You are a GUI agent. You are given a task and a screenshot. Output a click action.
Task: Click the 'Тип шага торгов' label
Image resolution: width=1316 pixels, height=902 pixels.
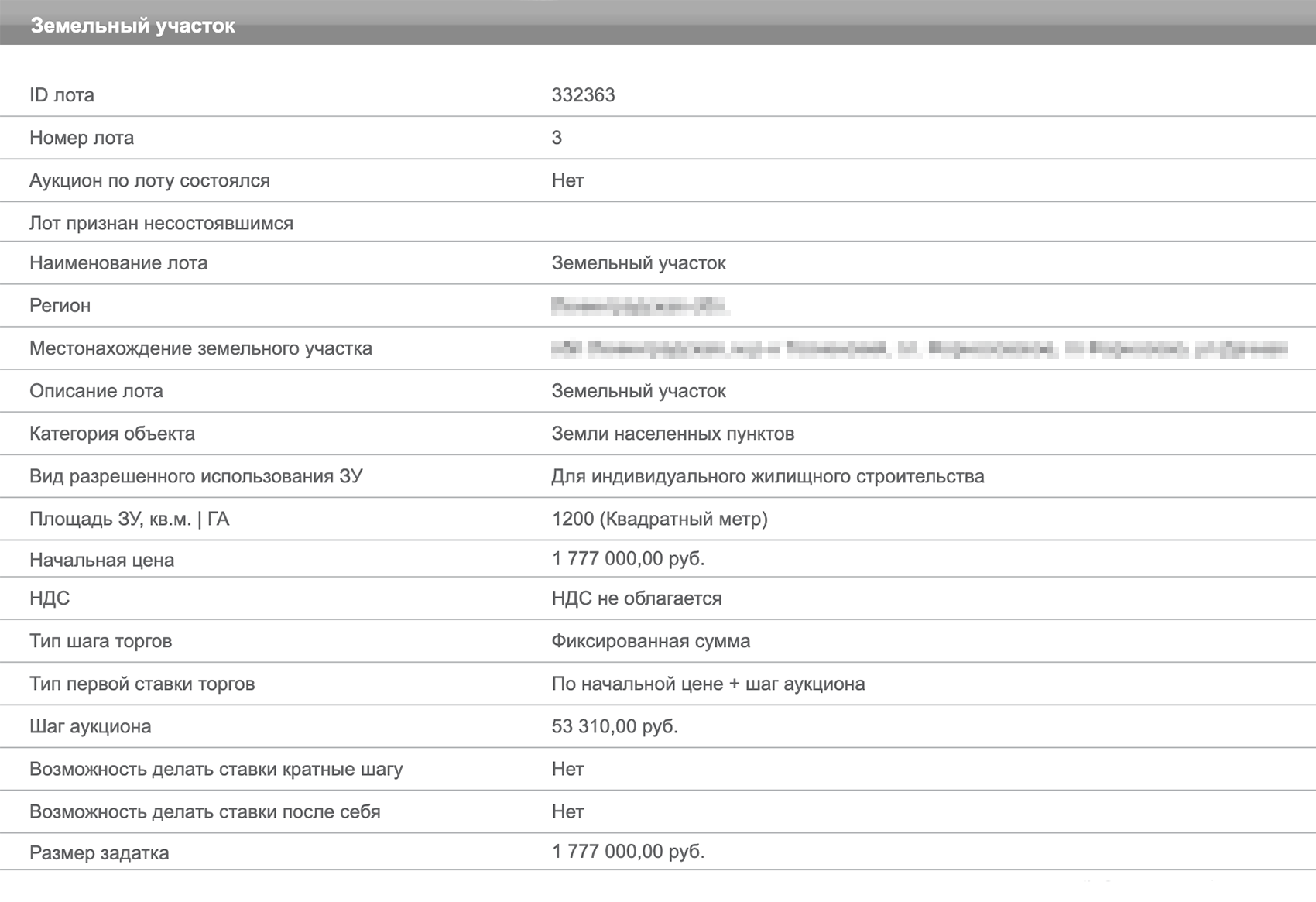click(101, 641)
